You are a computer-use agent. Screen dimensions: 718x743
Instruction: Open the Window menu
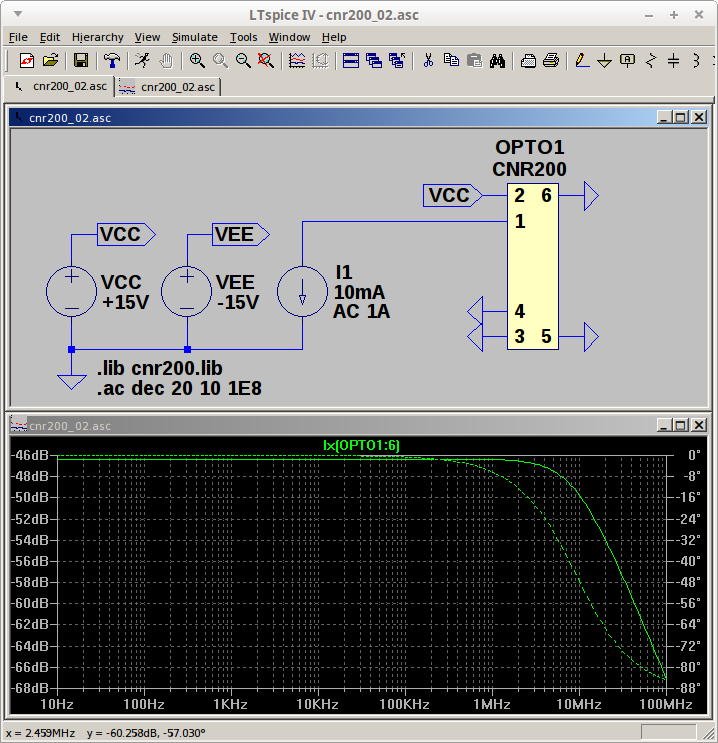click(x=289, y=37)
